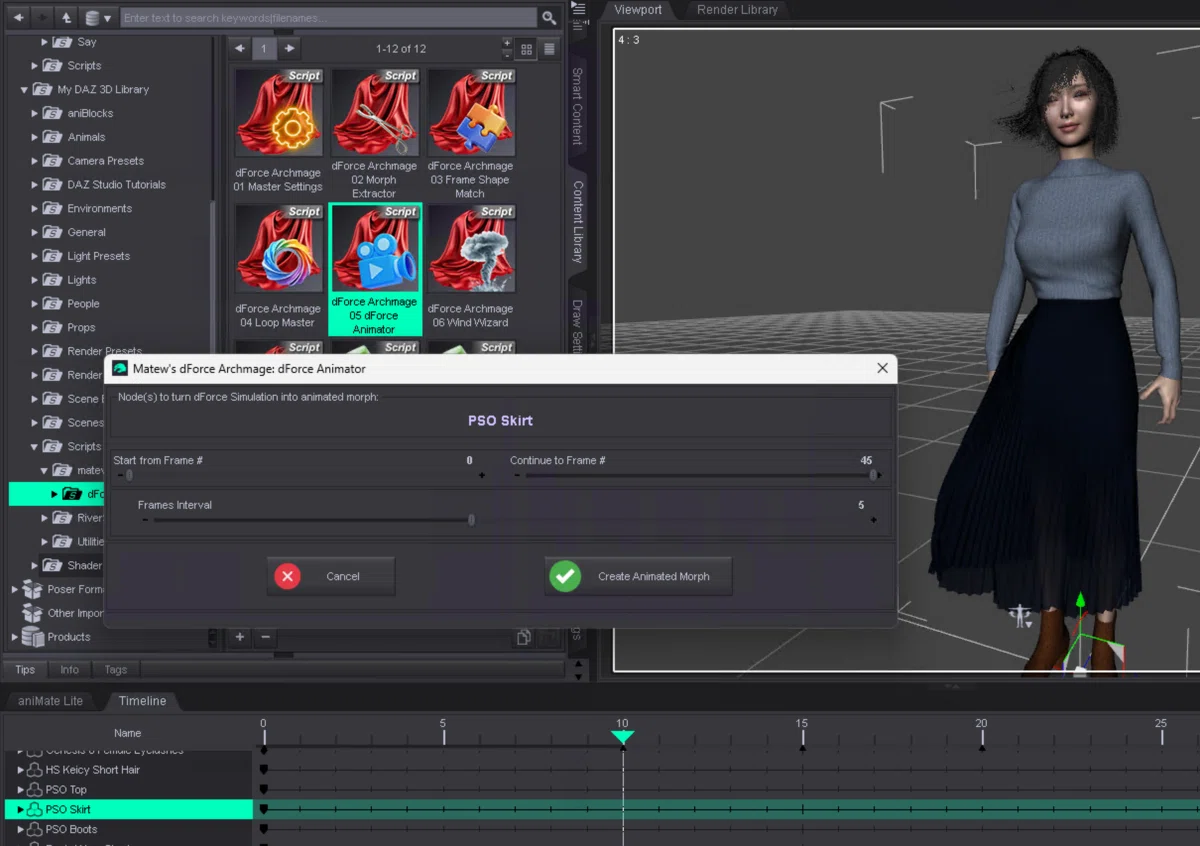Select the General folder
The width and height of the screenshot is (1200, 846).
(x=86, y=232)
